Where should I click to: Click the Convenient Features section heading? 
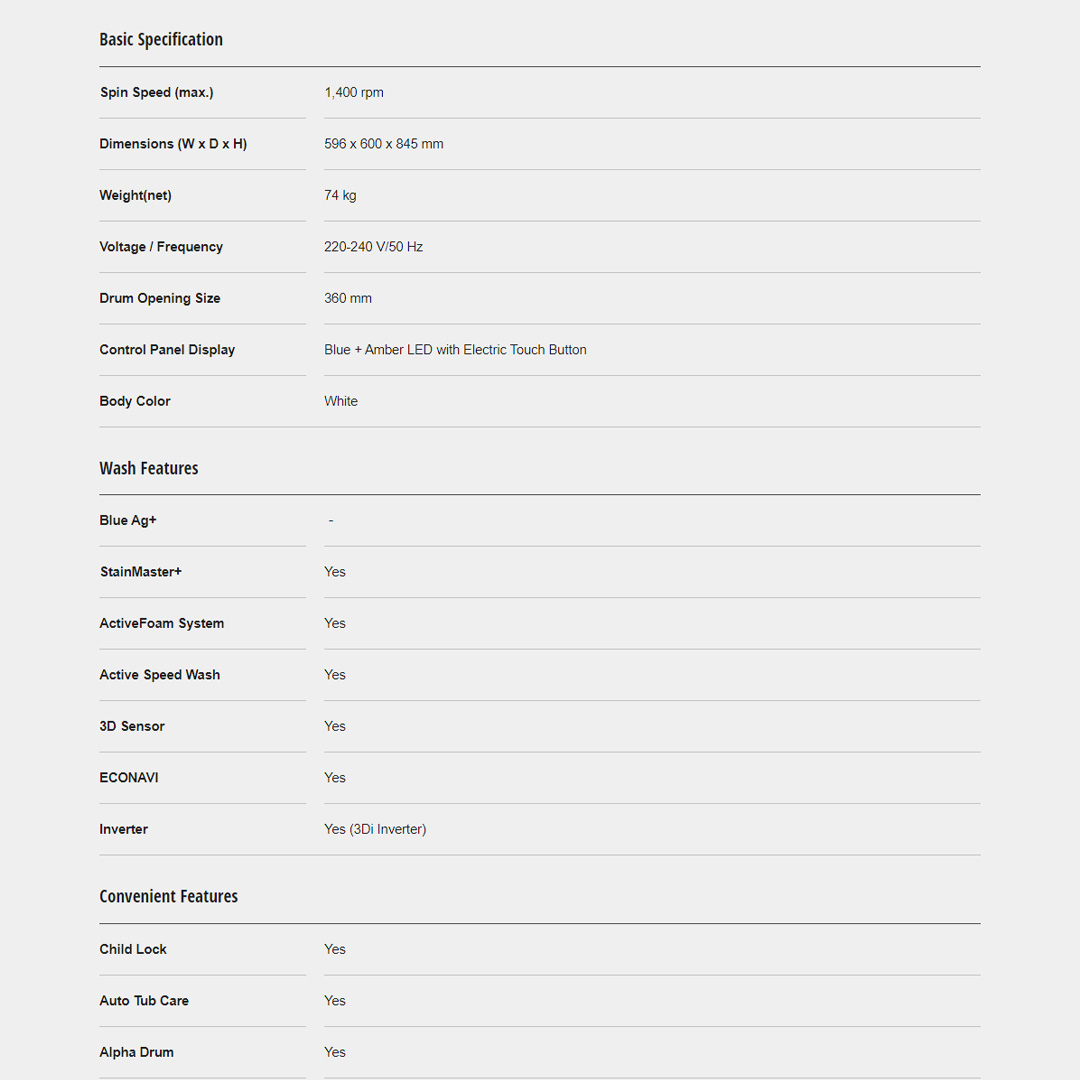pos(168,896)
